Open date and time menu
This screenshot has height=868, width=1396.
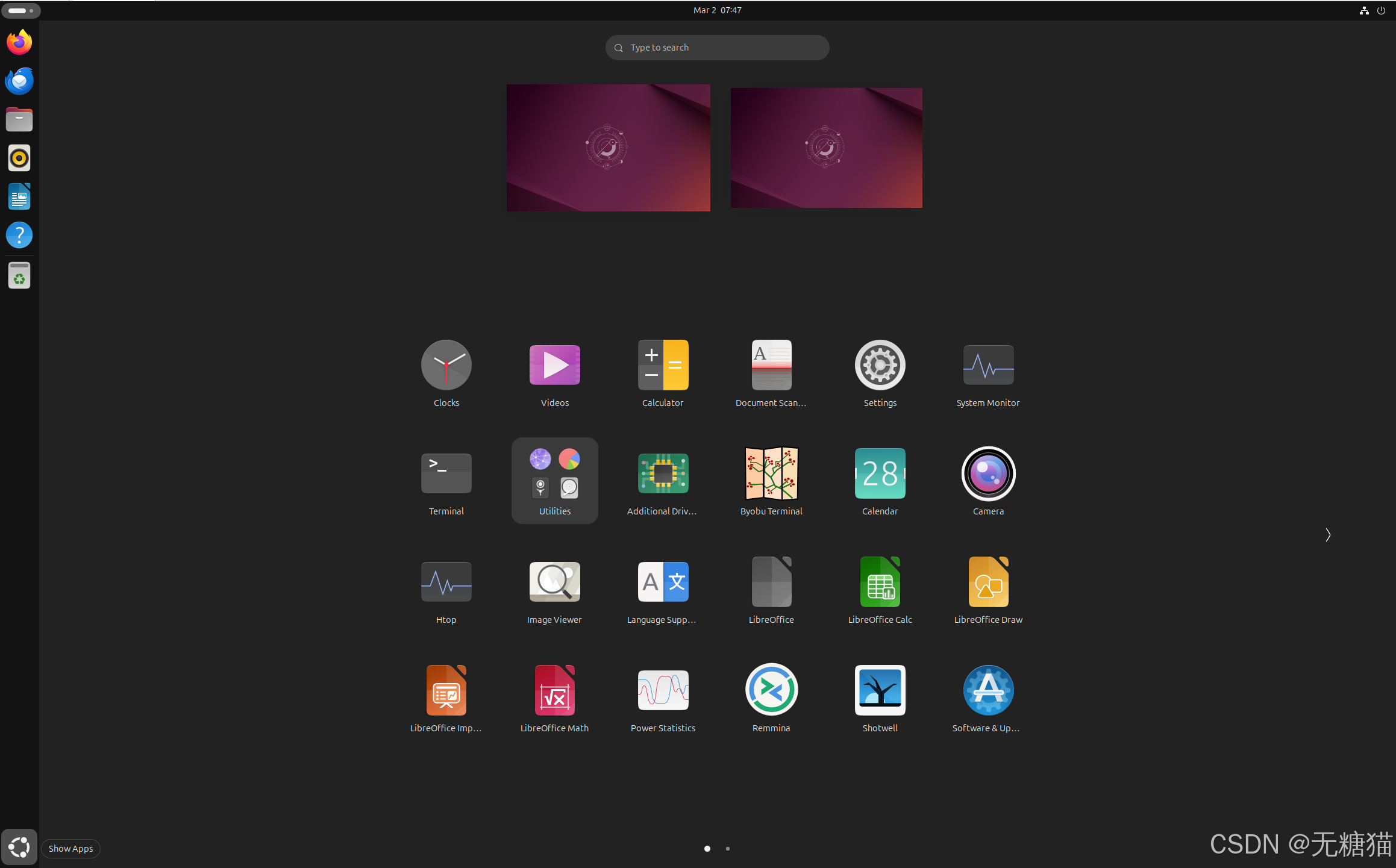point(717,10)
